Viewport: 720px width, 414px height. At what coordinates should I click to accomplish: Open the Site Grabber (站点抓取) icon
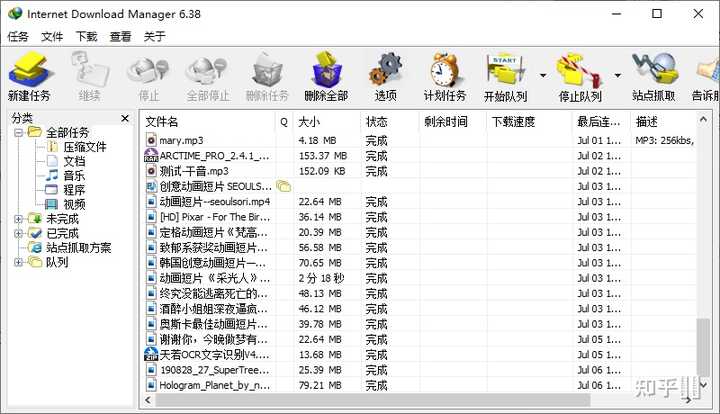(x=654, y=69)
